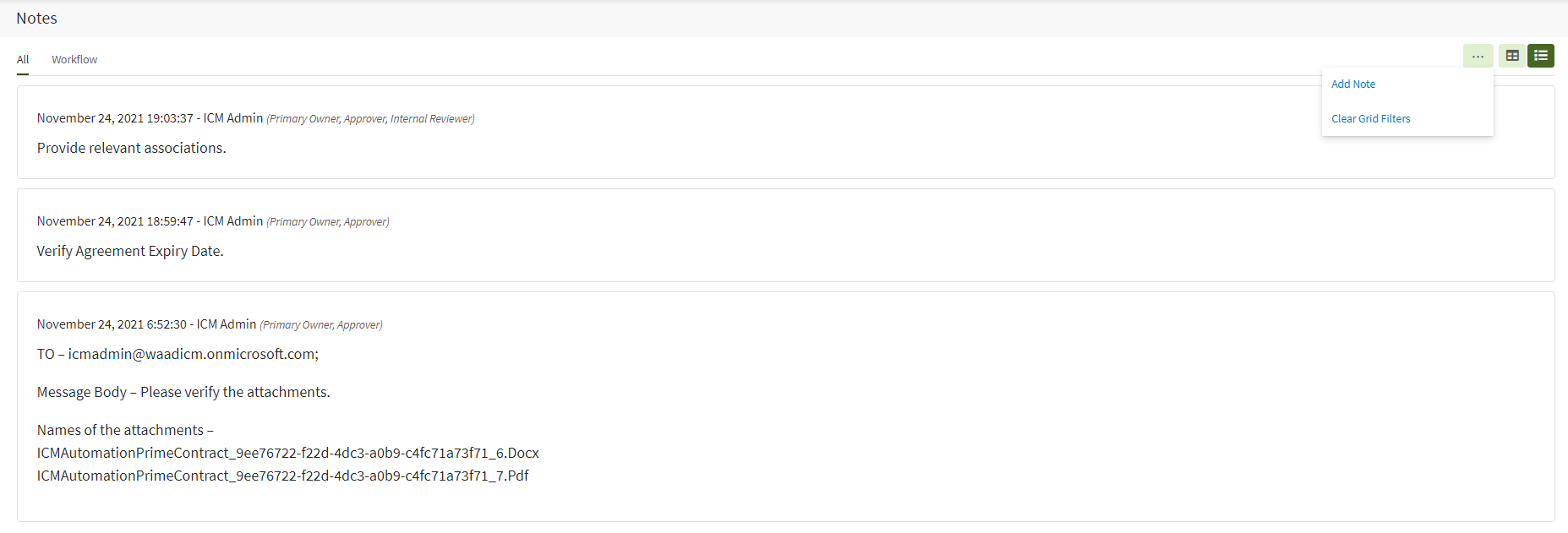The image size is (1568, 533).
Task: Switch to grid table view
Action: (1512, 56)
